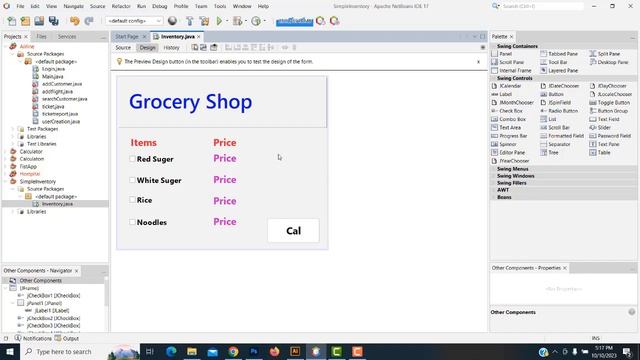Dismiss the Preview Design hint bar
The height and width of the screenshot is (360, 640).
click(478, 62)
